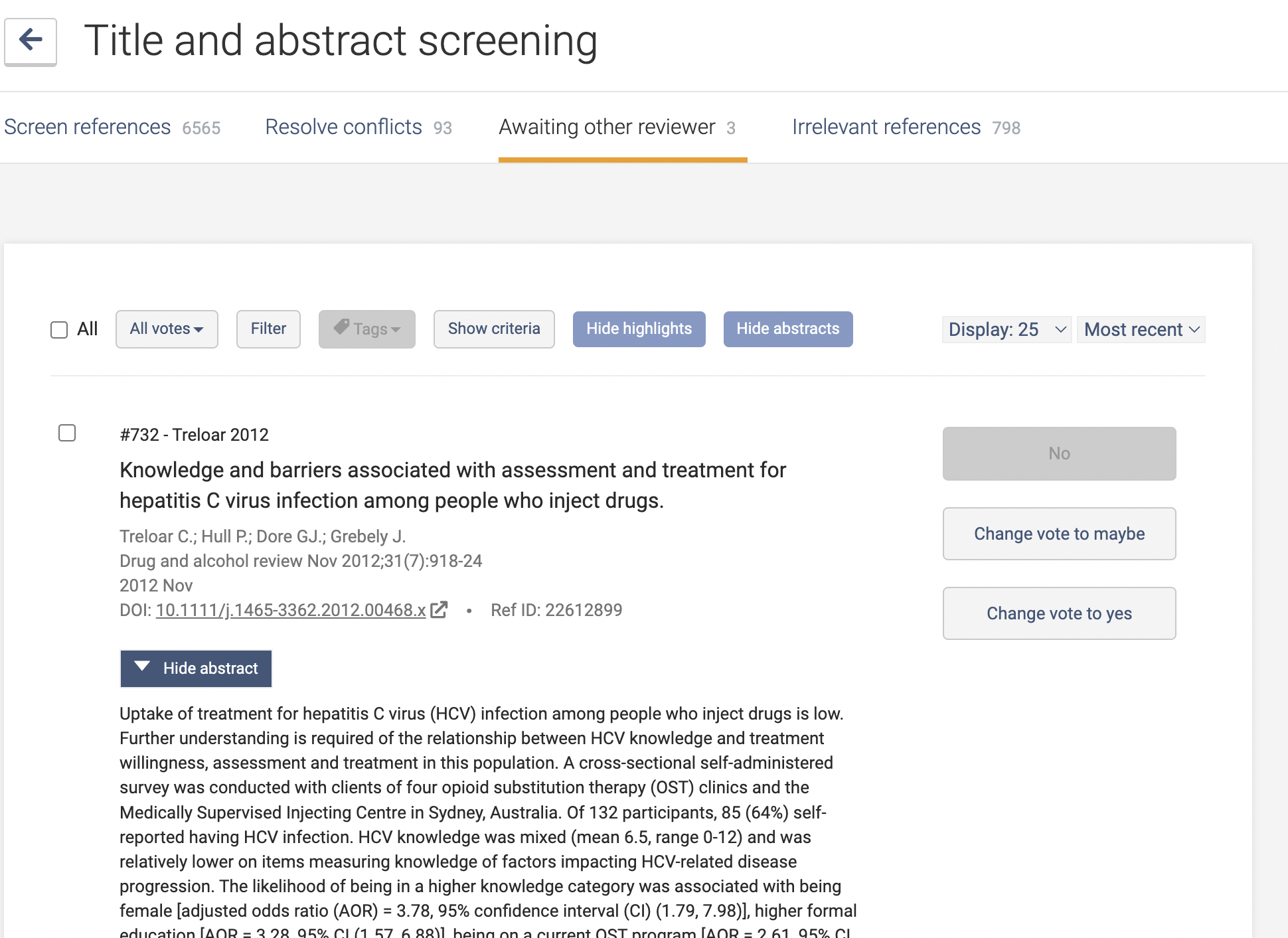Viewport: 1288px width, 938px height.
Task: Tick the All references checkbox
Action: click(x=59, y=329)
